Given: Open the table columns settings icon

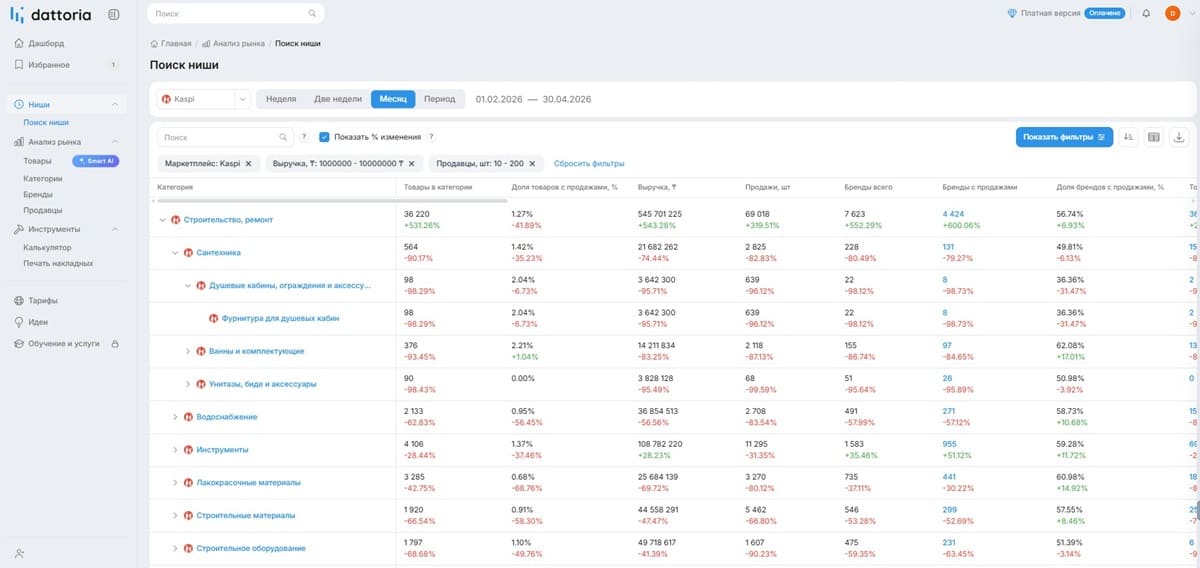Looking at the screenshot, I should pyautogui.click(x=1153, y=137).
